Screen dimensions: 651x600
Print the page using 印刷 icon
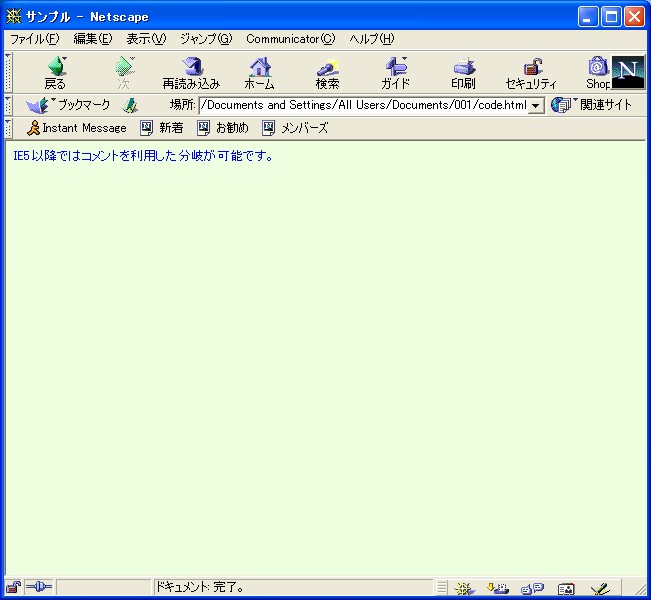point(463,71)
